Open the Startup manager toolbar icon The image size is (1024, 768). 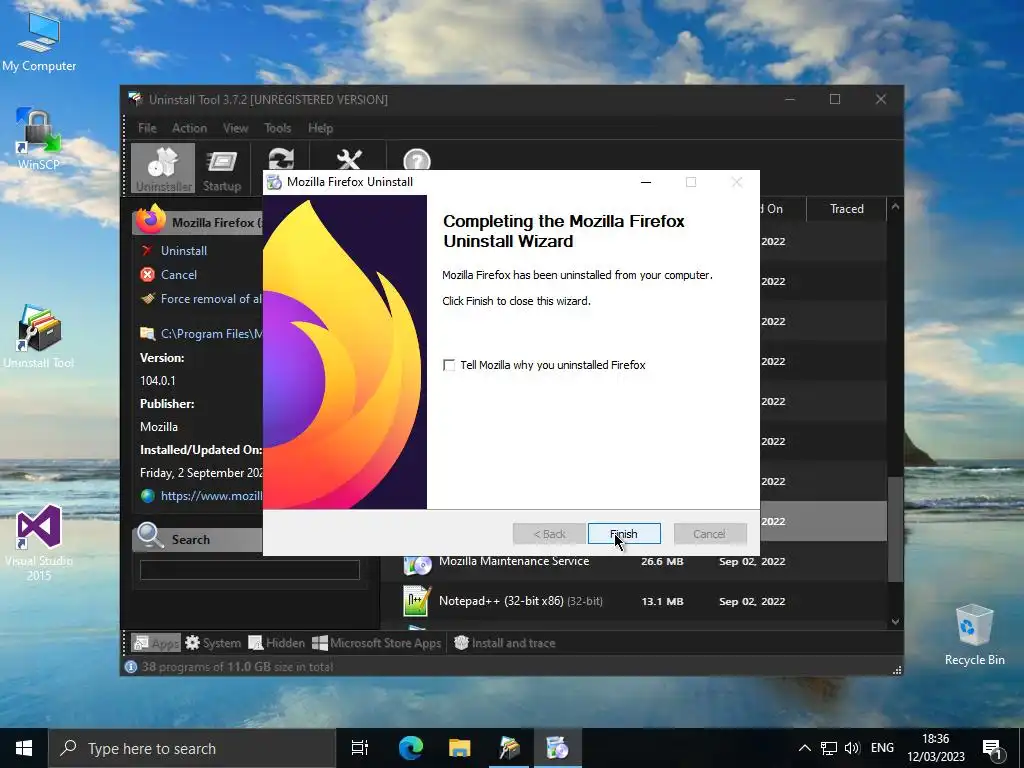tap(222, 169)
